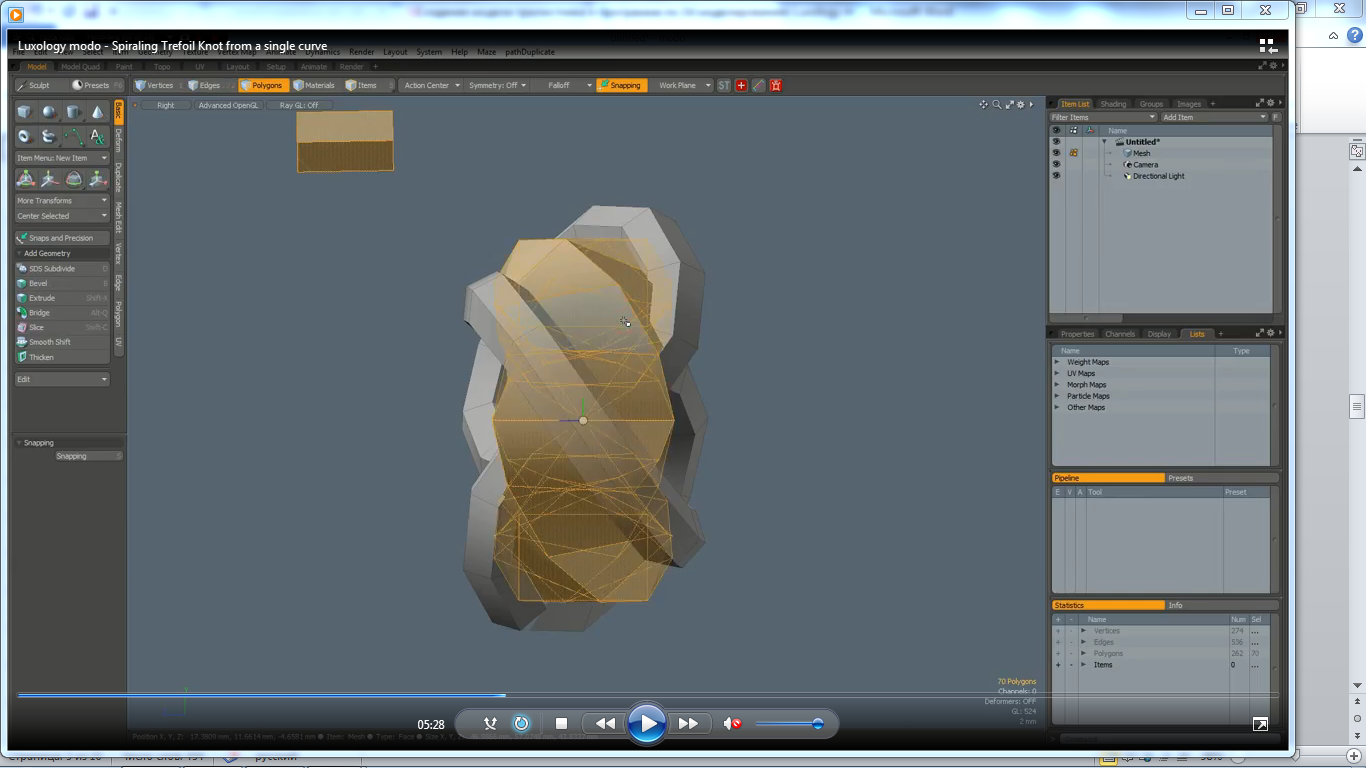1366x768 pixels.
Task: Toggle visibility eye of Untitled scene
Action: click(x=1056, y=142)
